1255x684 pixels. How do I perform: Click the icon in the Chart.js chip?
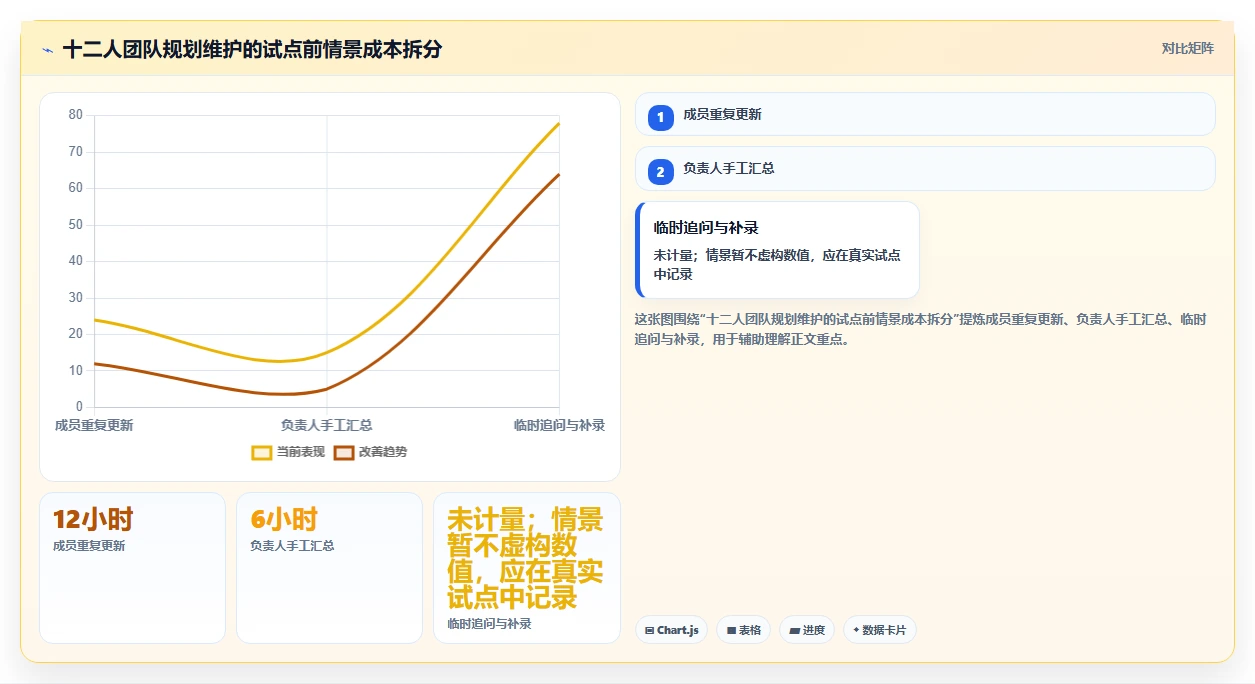point(650,631)
